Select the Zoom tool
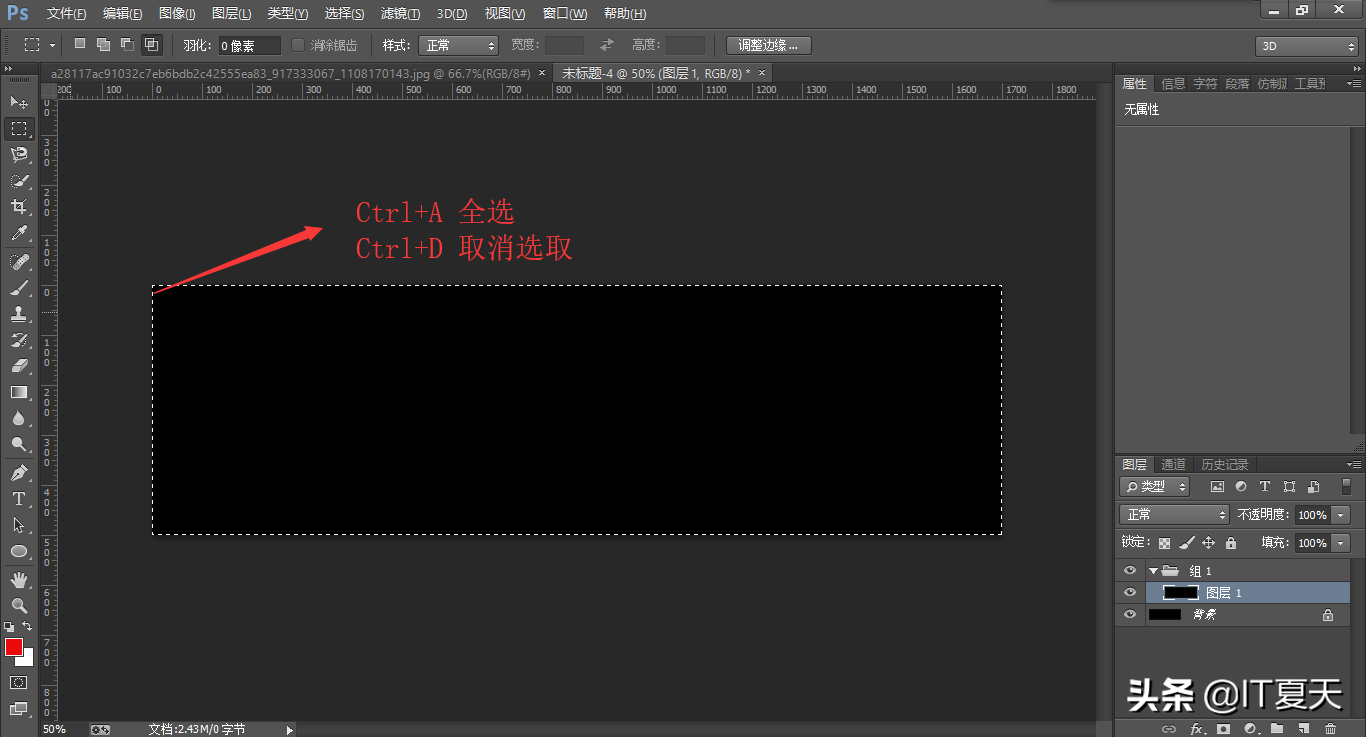Image resolution: width=1366 pixels, height=737 pixels. [x=18, y=605]
